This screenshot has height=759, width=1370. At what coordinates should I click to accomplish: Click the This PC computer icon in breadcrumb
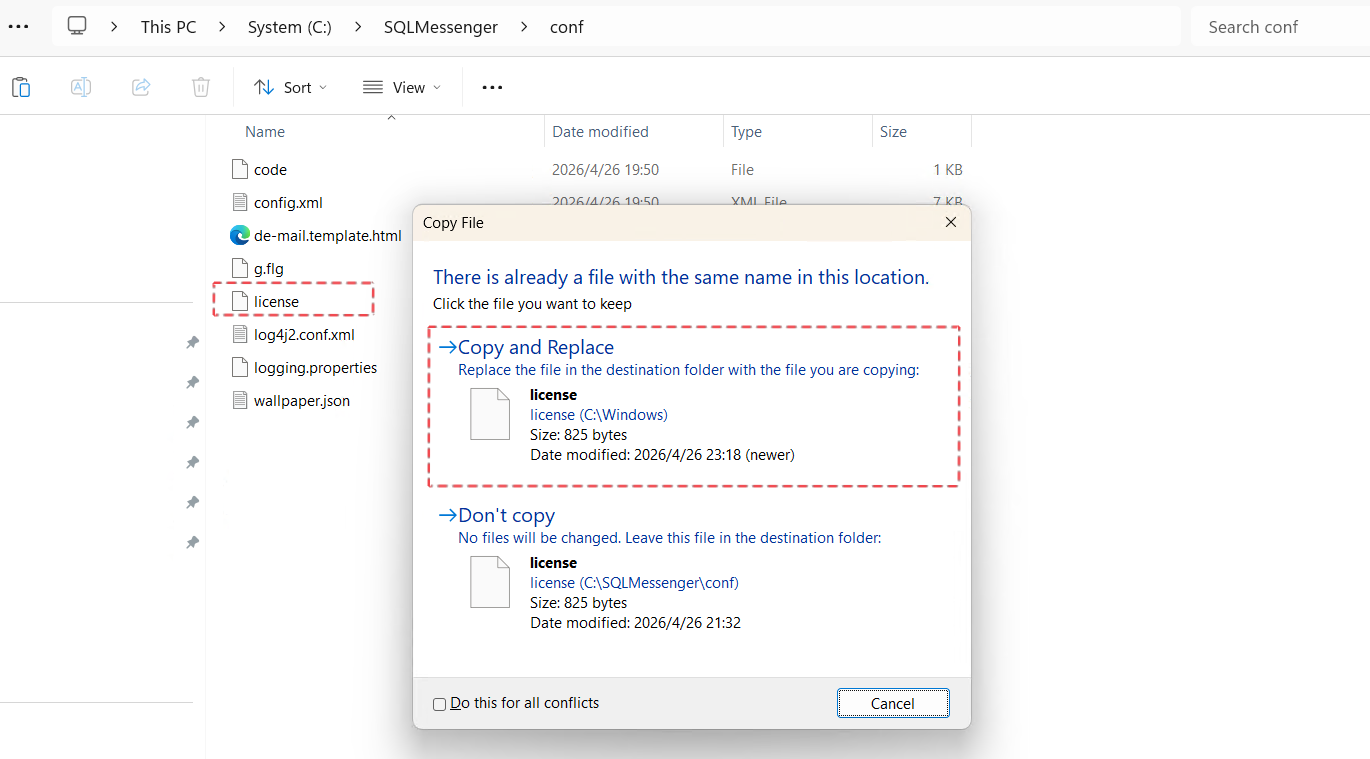(76, 25)
